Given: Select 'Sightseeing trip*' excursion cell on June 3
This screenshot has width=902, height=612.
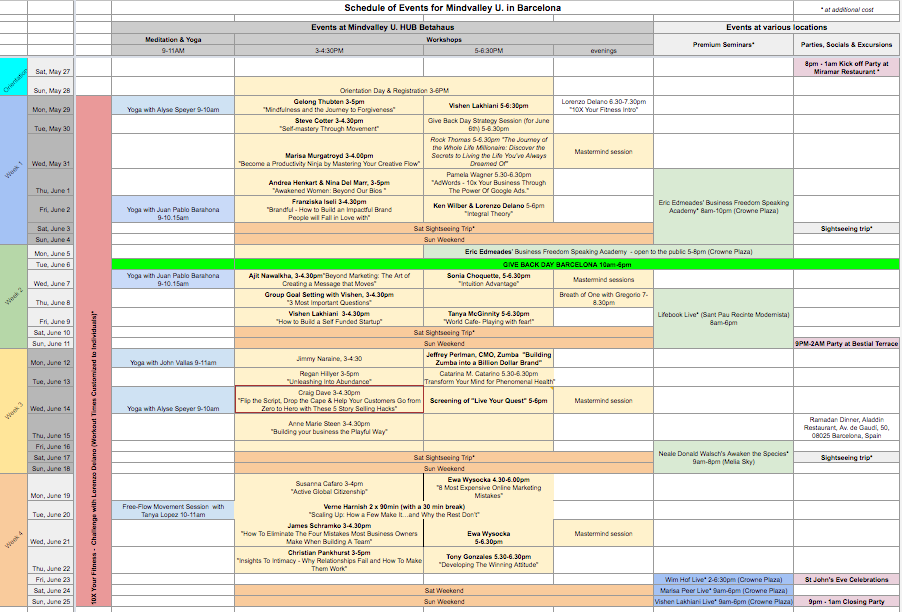Looking at the screenshot, I should tap(847, 228).
